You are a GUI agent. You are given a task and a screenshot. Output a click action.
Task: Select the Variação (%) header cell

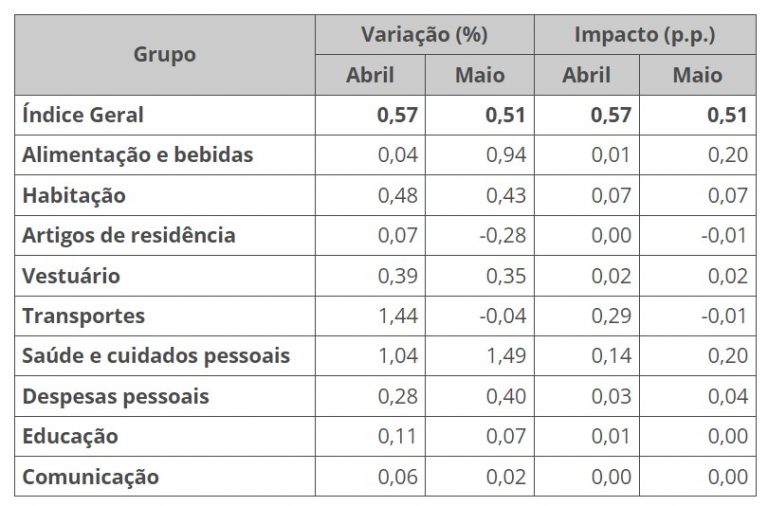424,35
